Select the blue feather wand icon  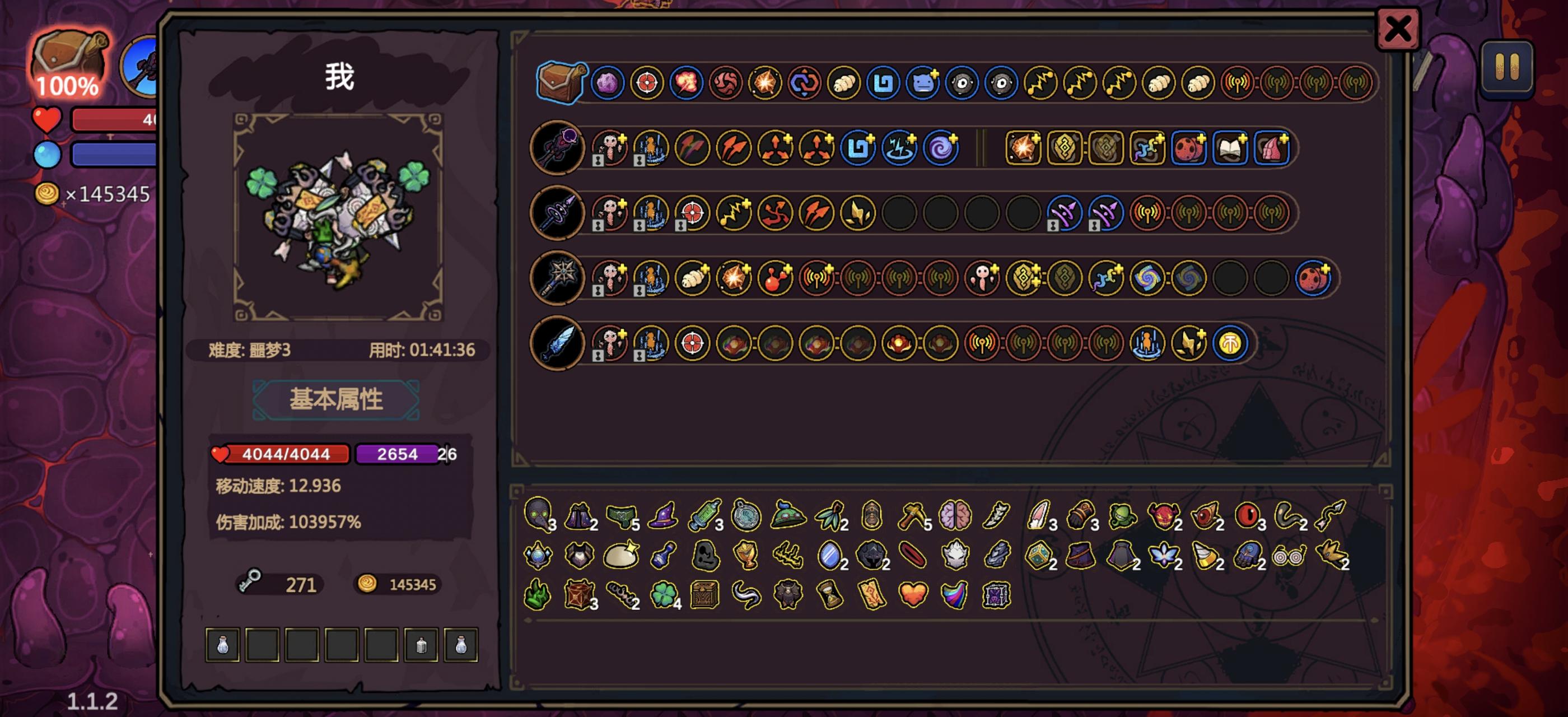pyautogui.click(x=557, y=343)
